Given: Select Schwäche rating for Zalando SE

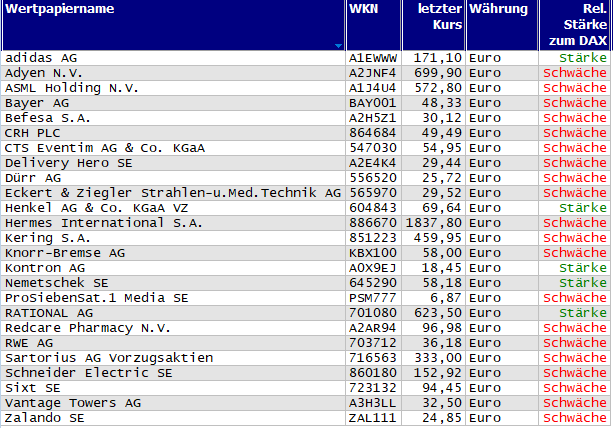Looking at the screenshot, I should tap(575, 418).
